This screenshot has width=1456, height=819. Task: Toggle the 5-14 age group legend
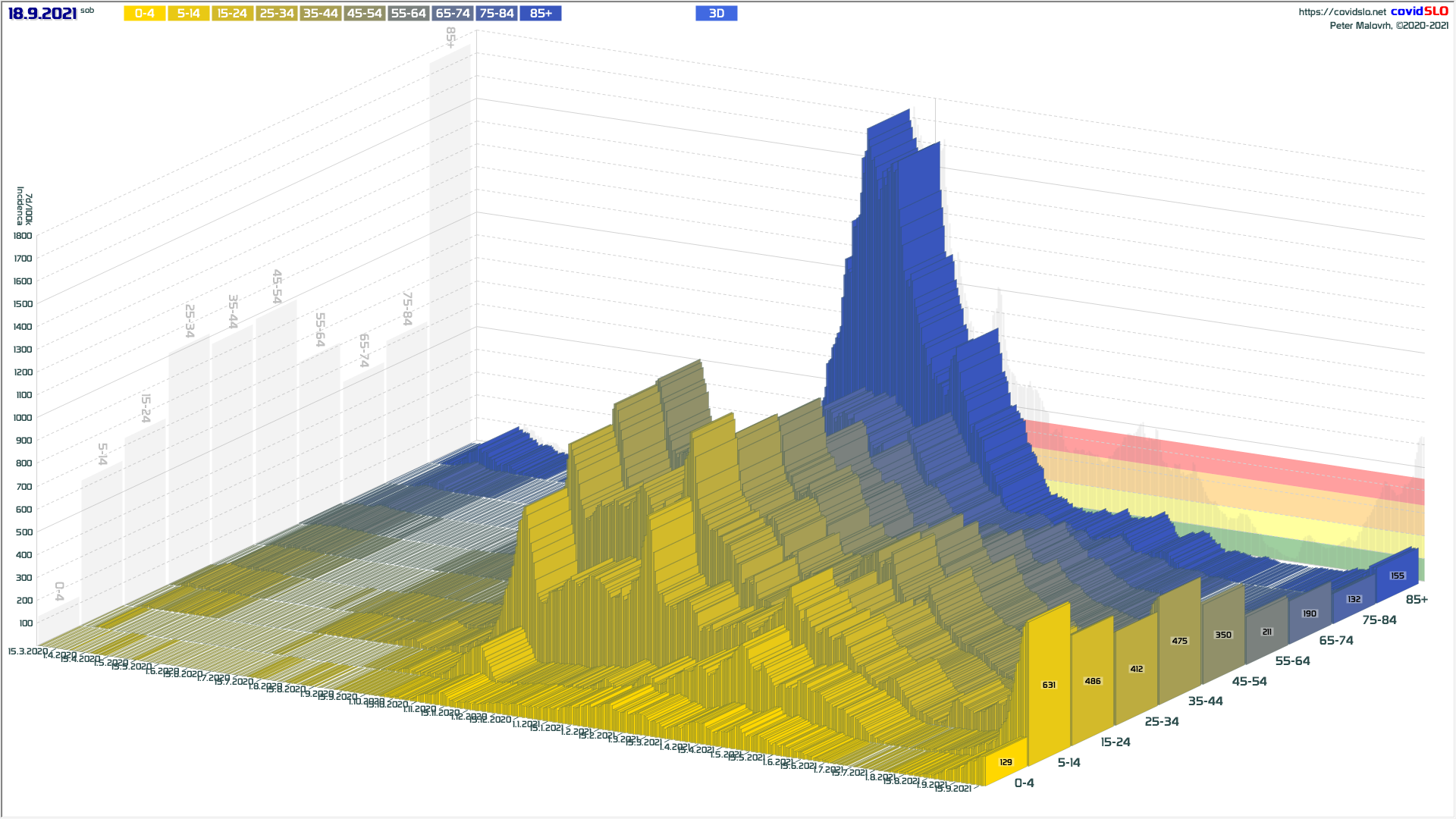(x=188, y=14)
